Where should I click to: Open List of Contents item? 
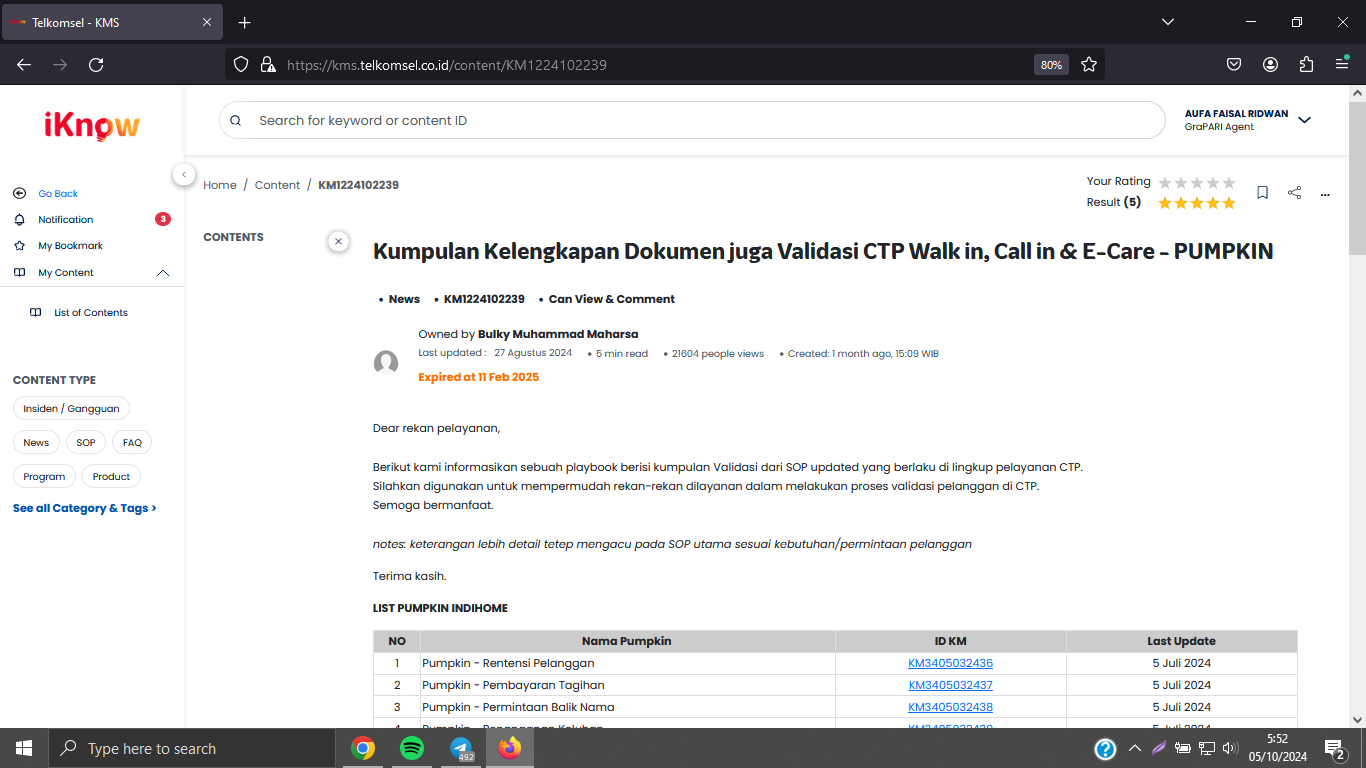pos(91,312)
